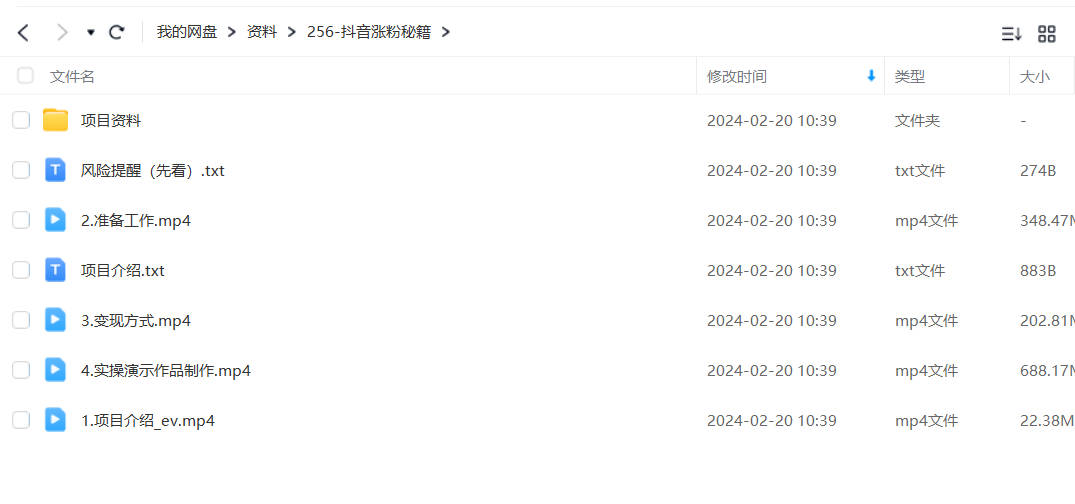Click the text file icon of 项目介绍.txt
1075x504 pixels.
(55, 270)
